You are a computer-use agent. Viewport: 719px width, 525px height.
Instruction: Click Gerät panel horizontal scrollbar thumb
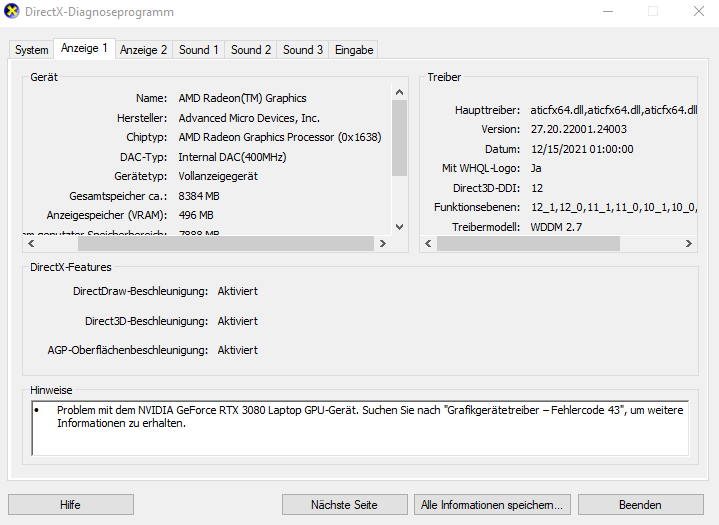tap(226, 243)
